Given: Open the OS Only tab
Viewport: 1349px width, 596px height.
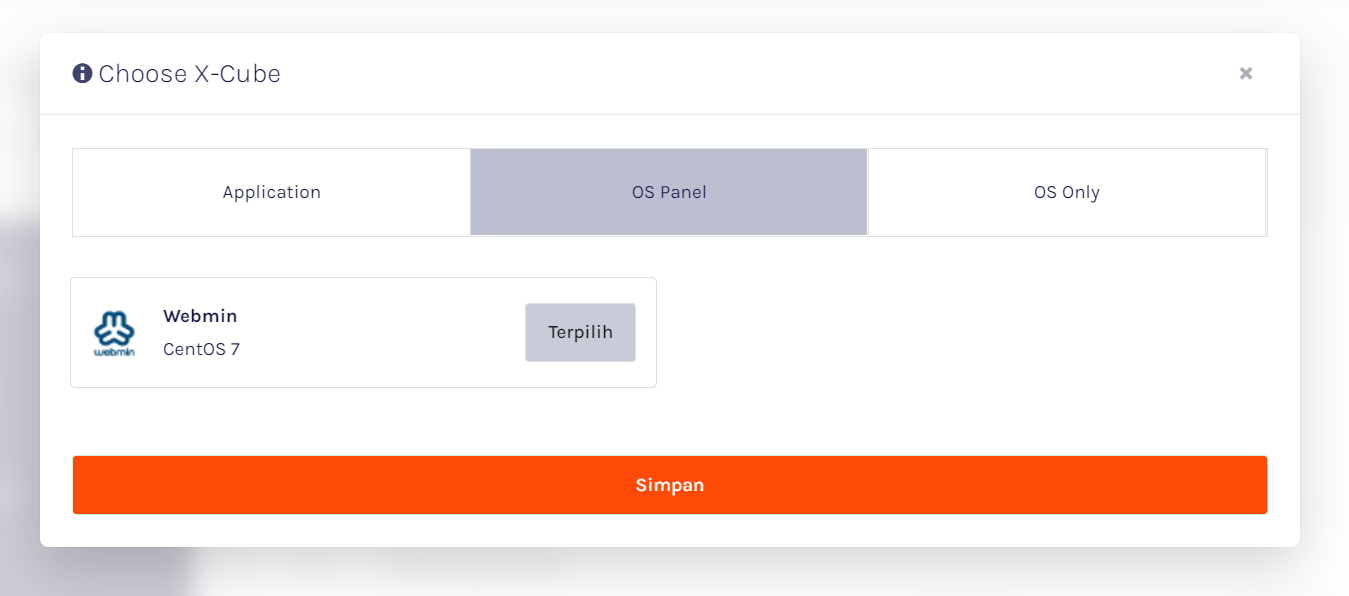Looking at the screenshot, I should click(x=1067, y=192).
